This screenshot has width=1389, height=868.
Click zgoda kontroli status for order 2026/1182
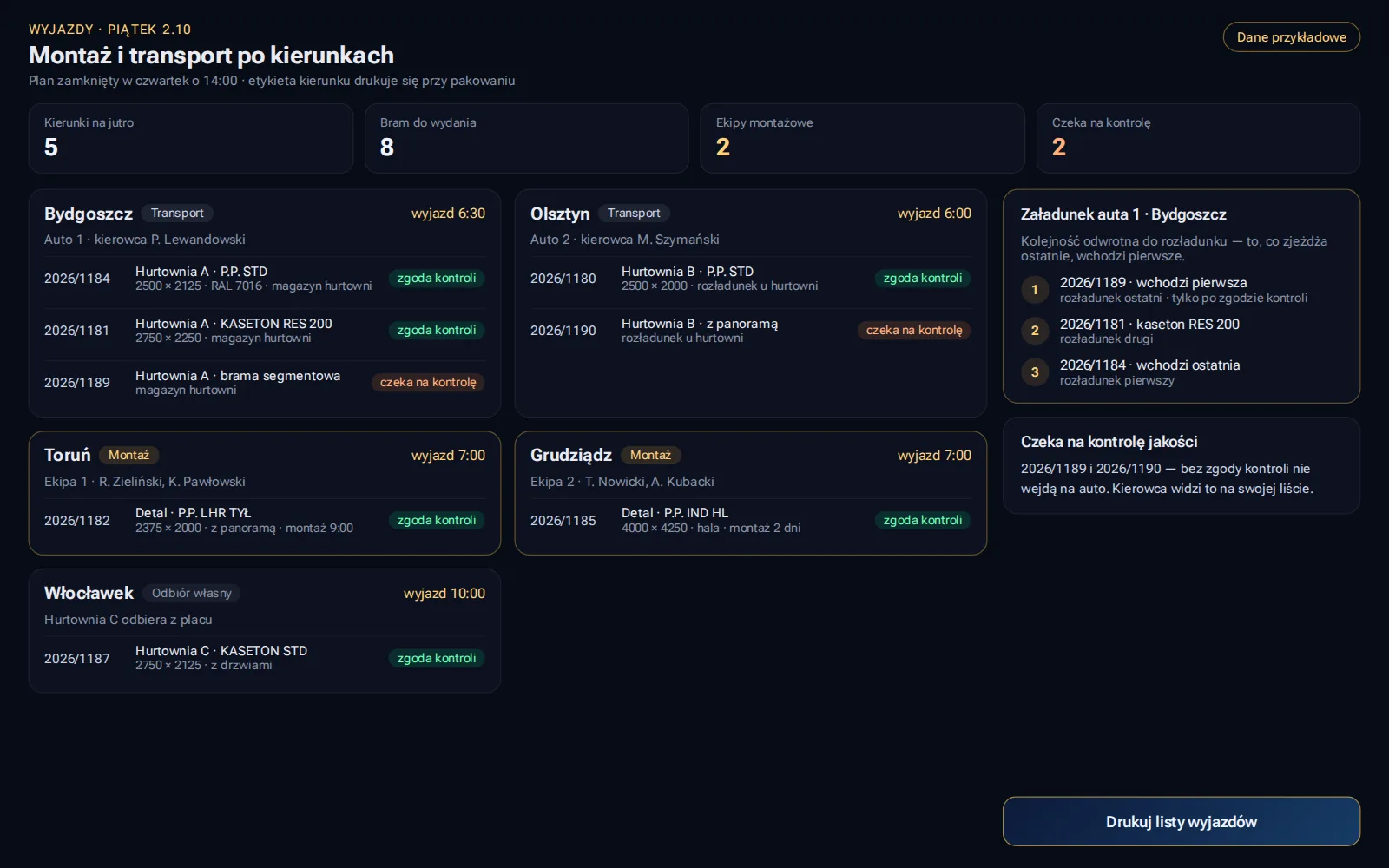tap(437, 520)
